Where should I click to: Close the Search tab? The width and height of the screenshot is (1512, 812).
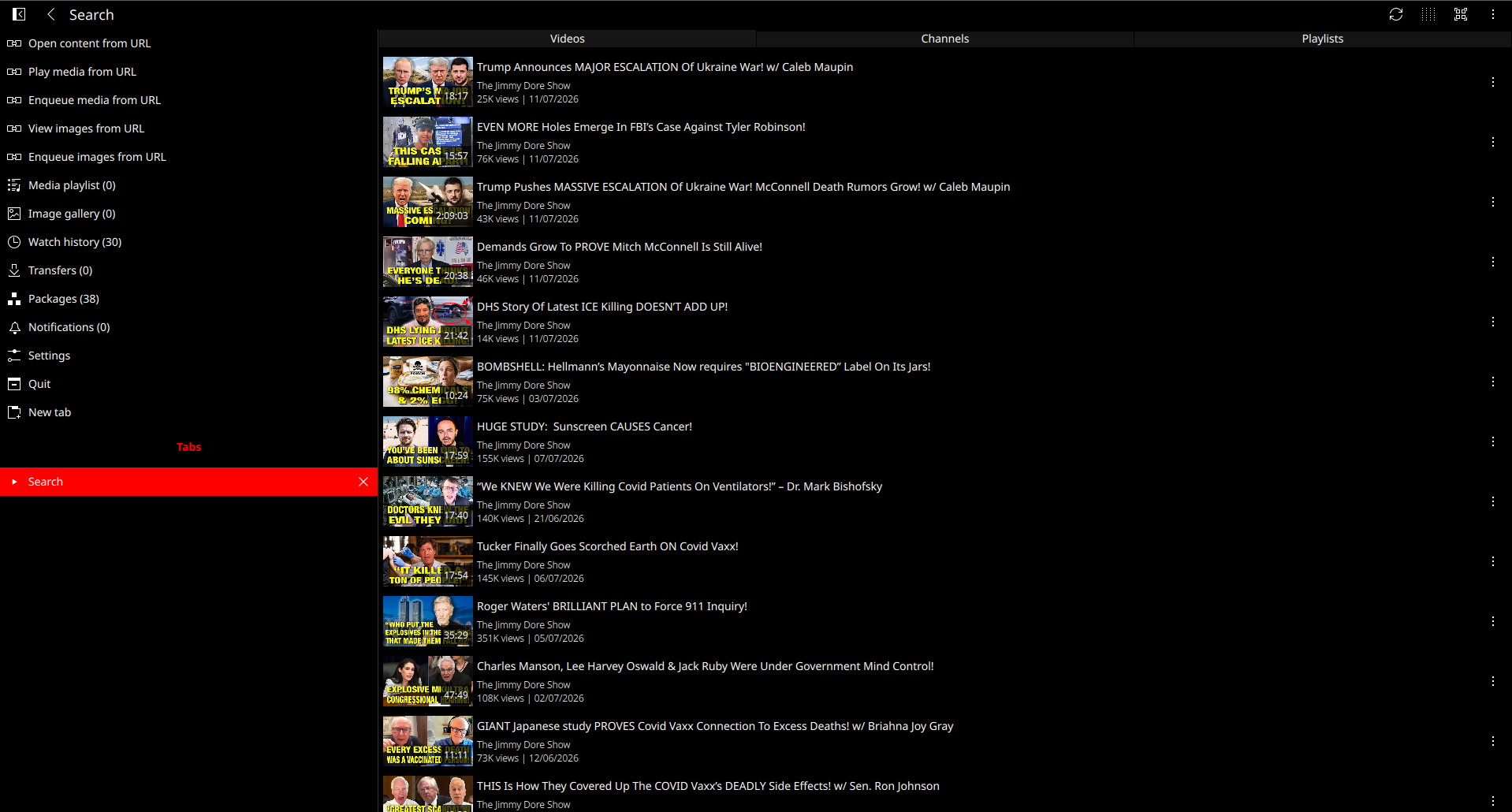point(363,482)
